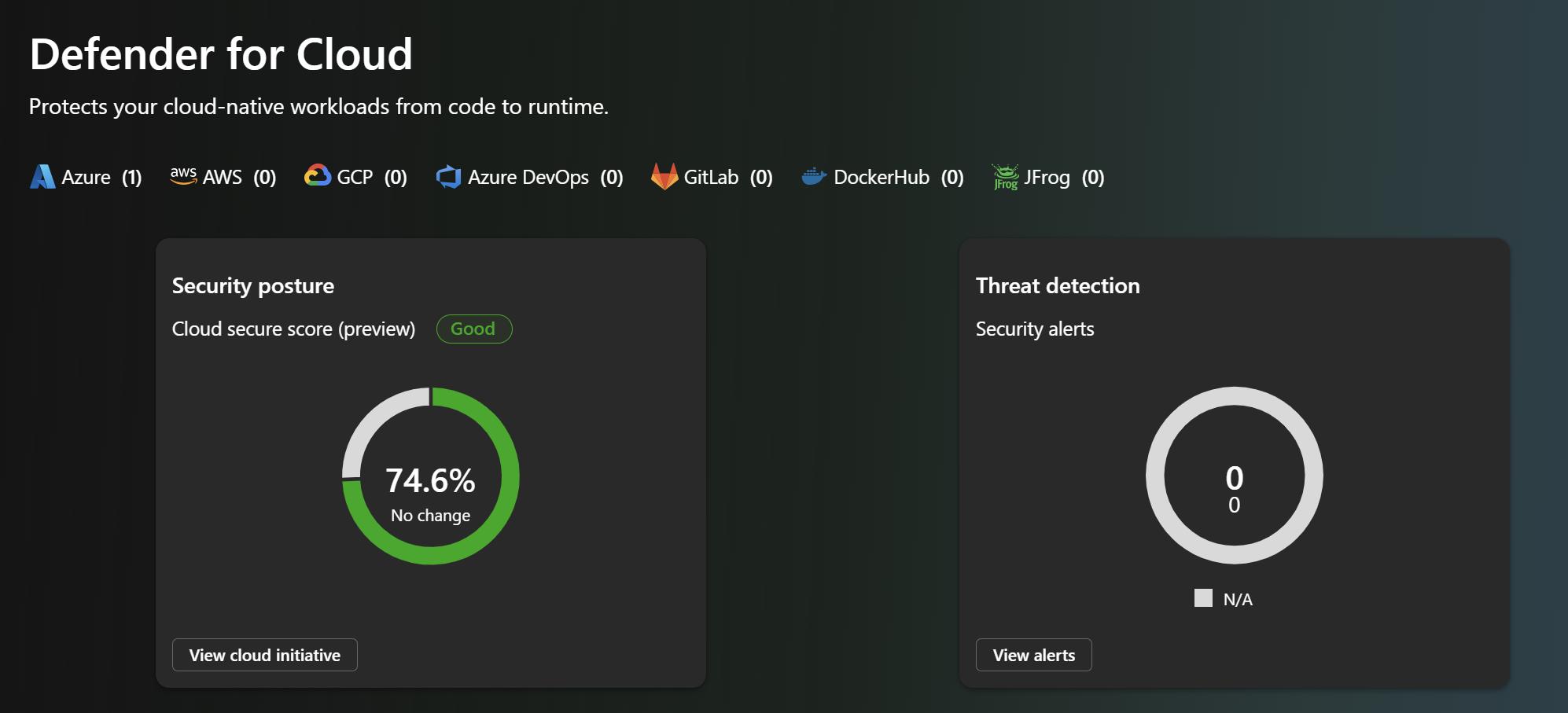This screenshot has height=713, width=1568.
Task: Open the Good secure score badge
Action: point(473,329)
